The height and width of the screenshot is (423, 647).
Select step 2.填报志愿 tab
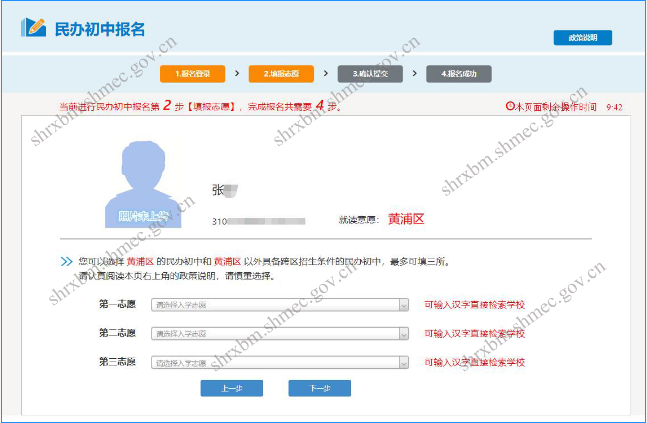click(x=281, y=74)
